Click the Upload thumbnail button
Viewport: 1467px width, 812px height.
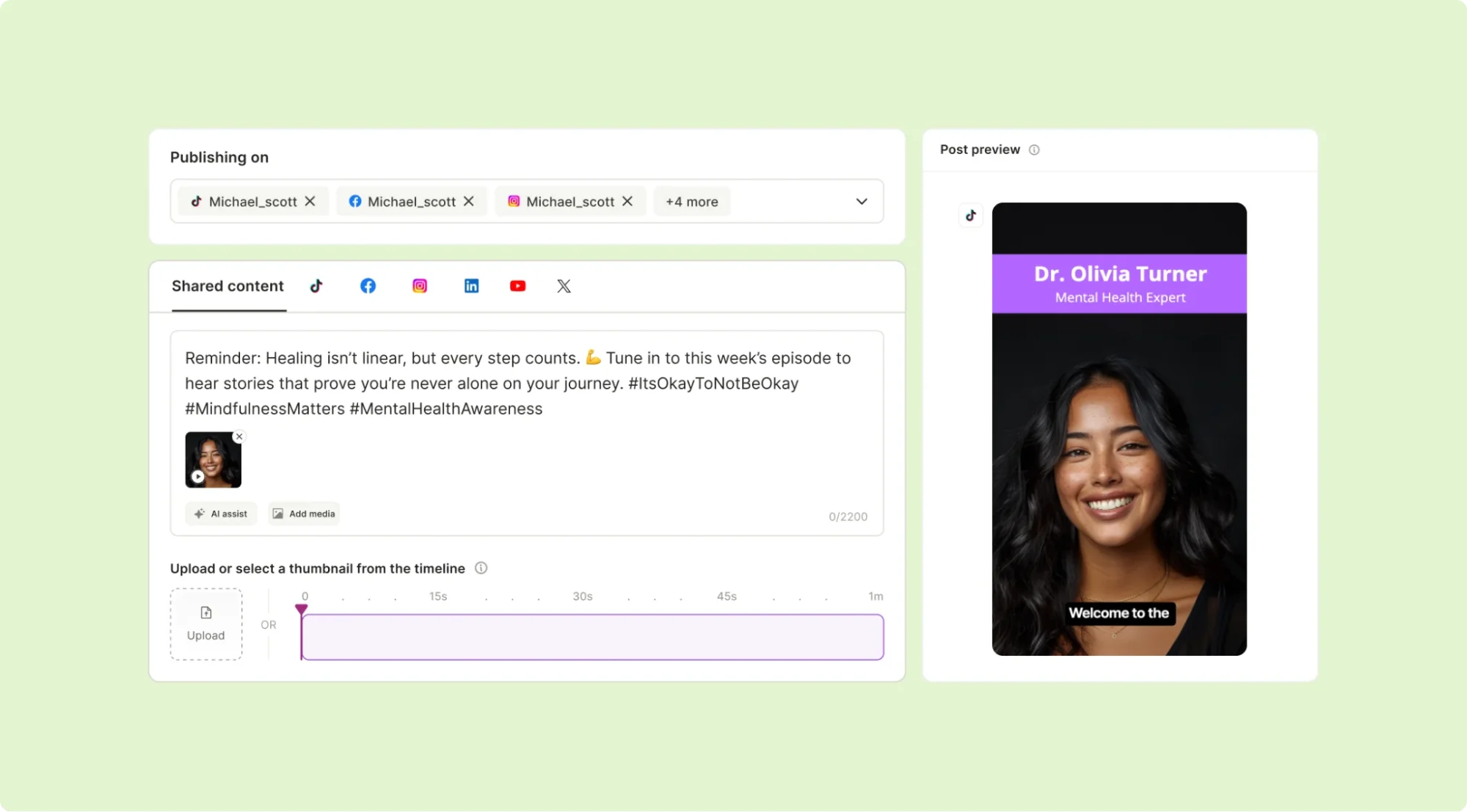205,624
